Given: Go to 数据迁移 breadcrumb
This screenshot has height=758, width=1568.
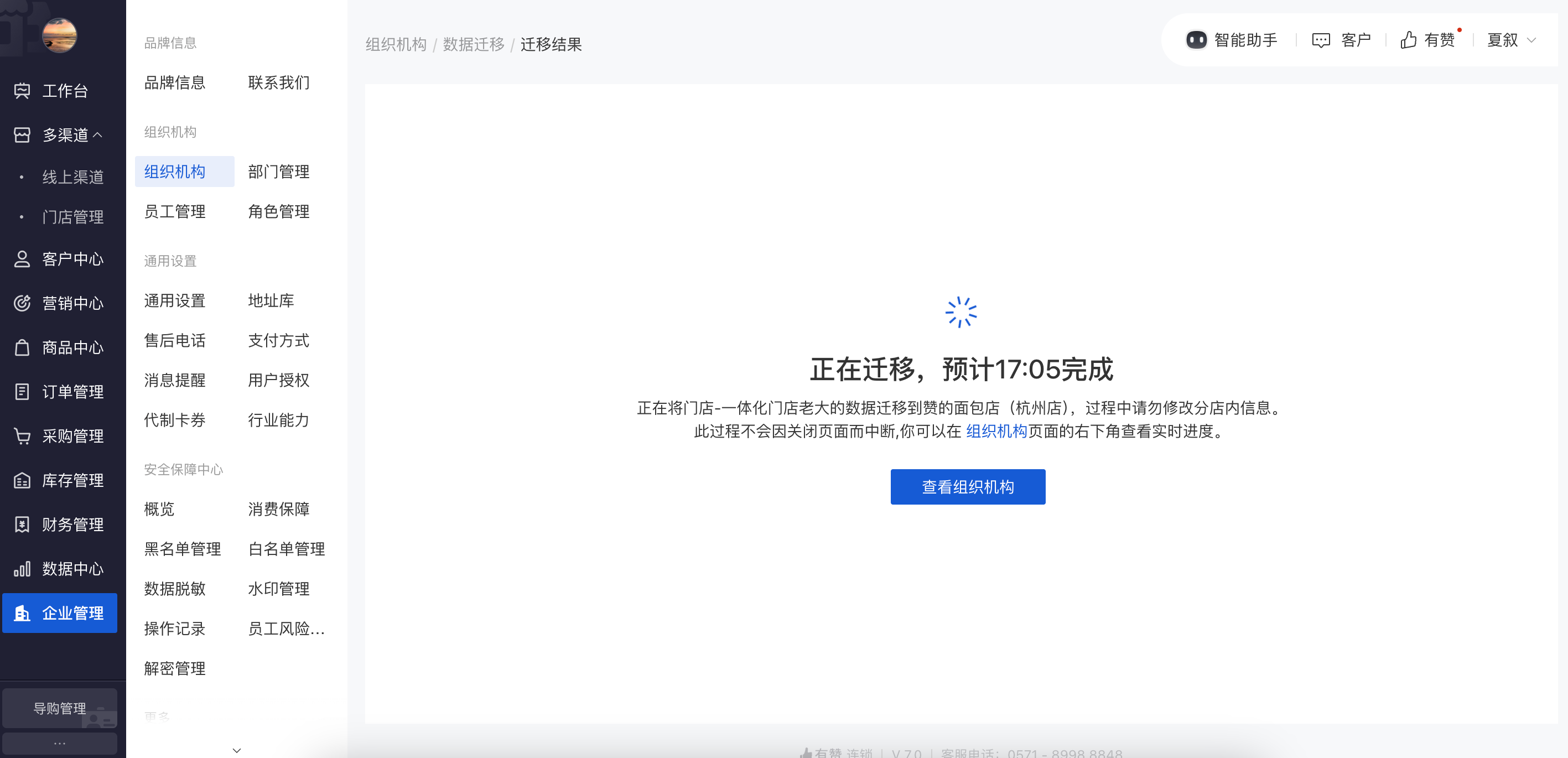Looking at the screenshot, I should click(x=473, y=44).
